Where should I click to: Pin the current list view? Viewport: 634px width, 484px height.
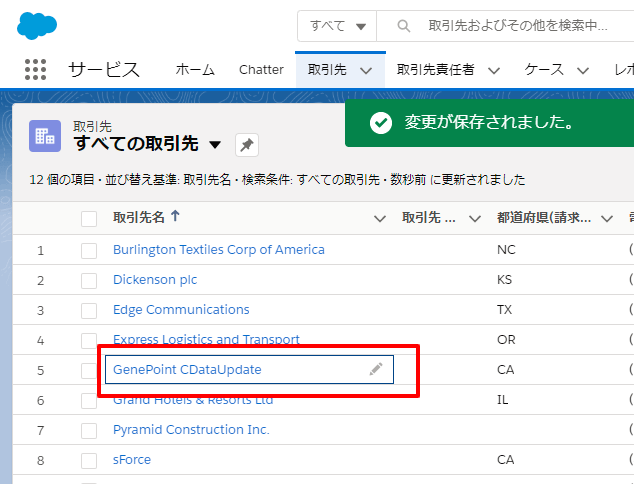246,145
